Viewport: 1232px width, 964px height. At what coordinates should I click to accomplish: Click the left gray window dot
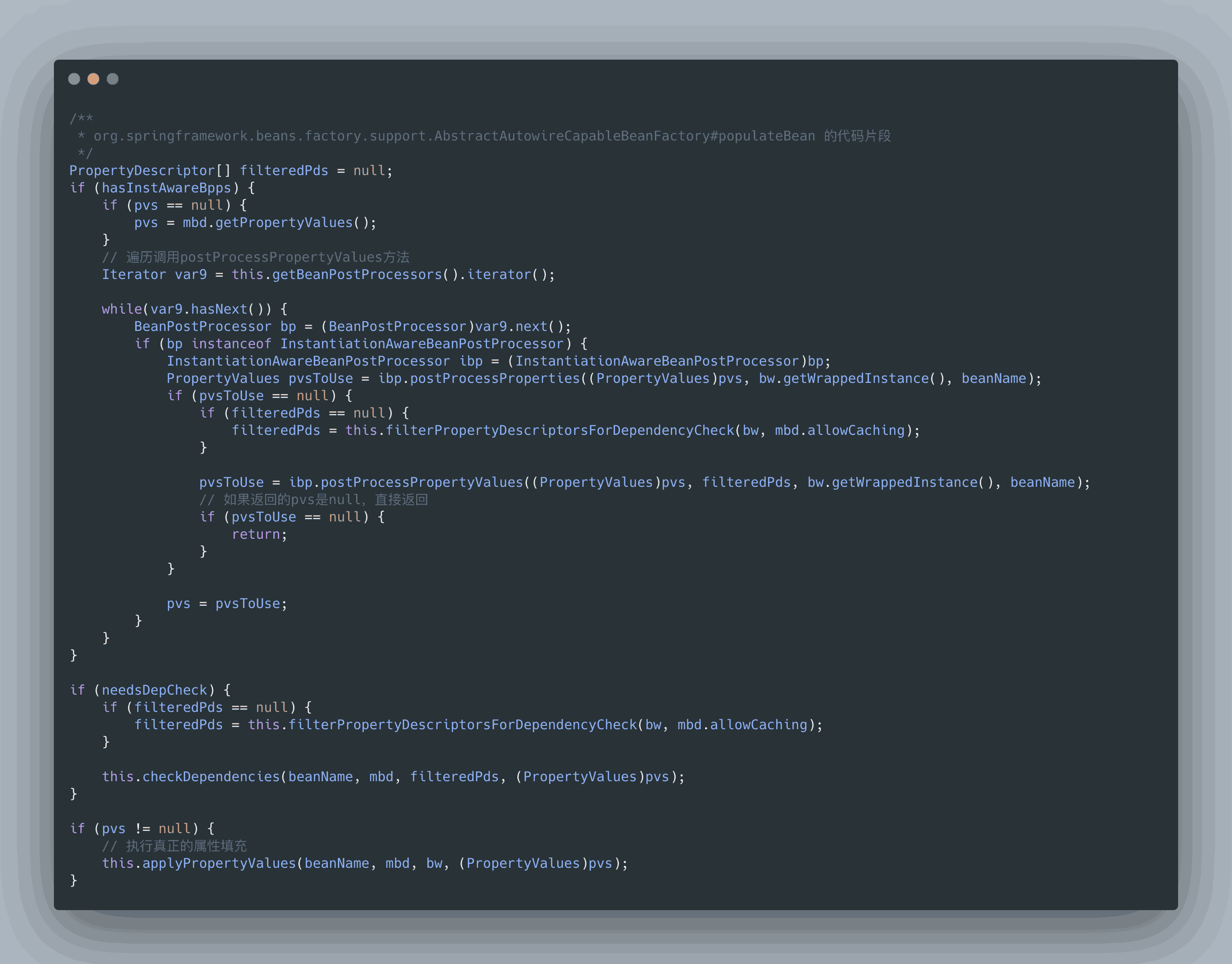tap(74, 79)
